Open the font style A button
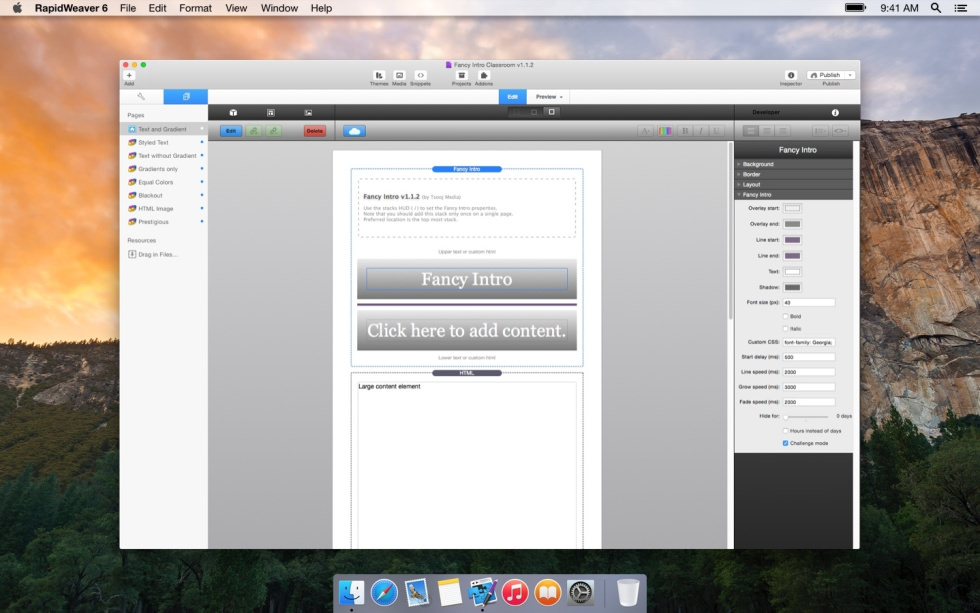Image resolution: width=980 pixels, height=613 pixels. [645, 131]
